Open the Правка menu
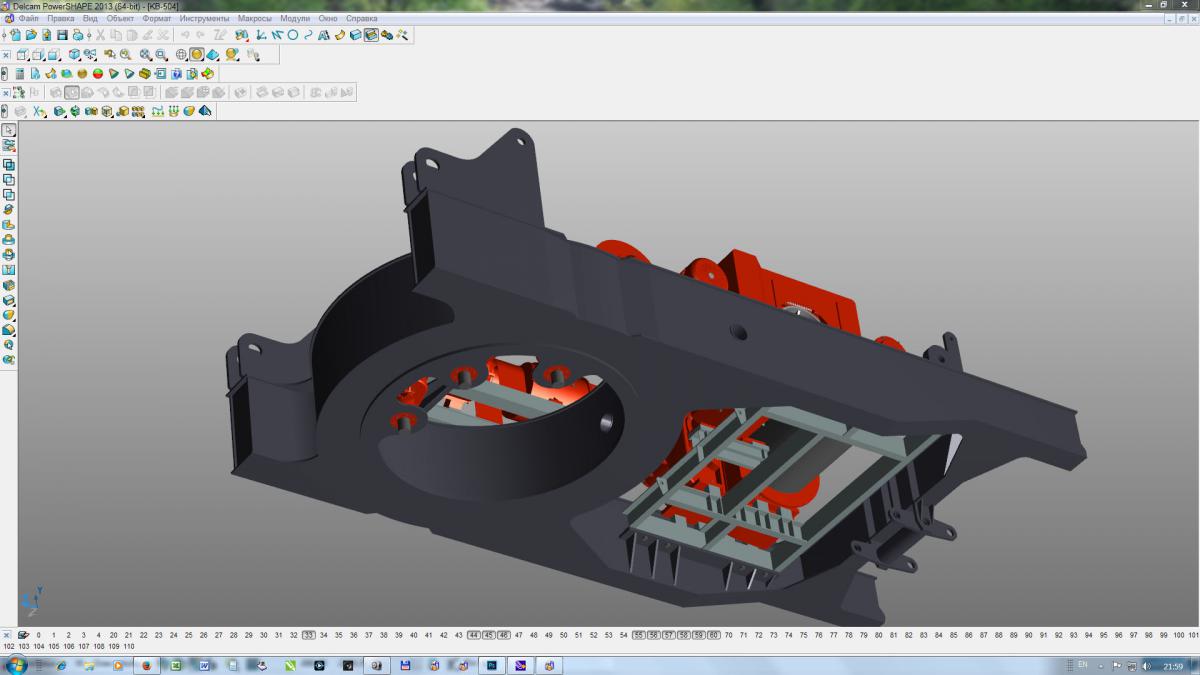 tap(60, 19)
